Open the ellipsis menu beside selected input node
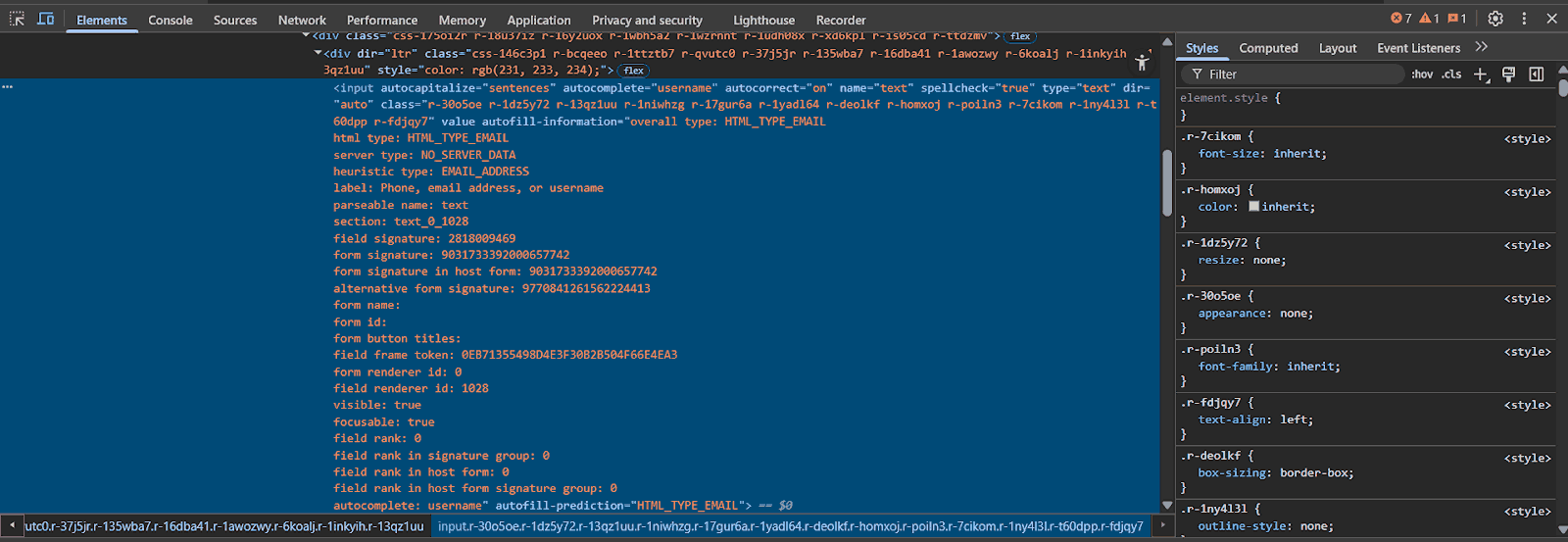Screen dimensions: 1568x542 click(x=8, y=87)
